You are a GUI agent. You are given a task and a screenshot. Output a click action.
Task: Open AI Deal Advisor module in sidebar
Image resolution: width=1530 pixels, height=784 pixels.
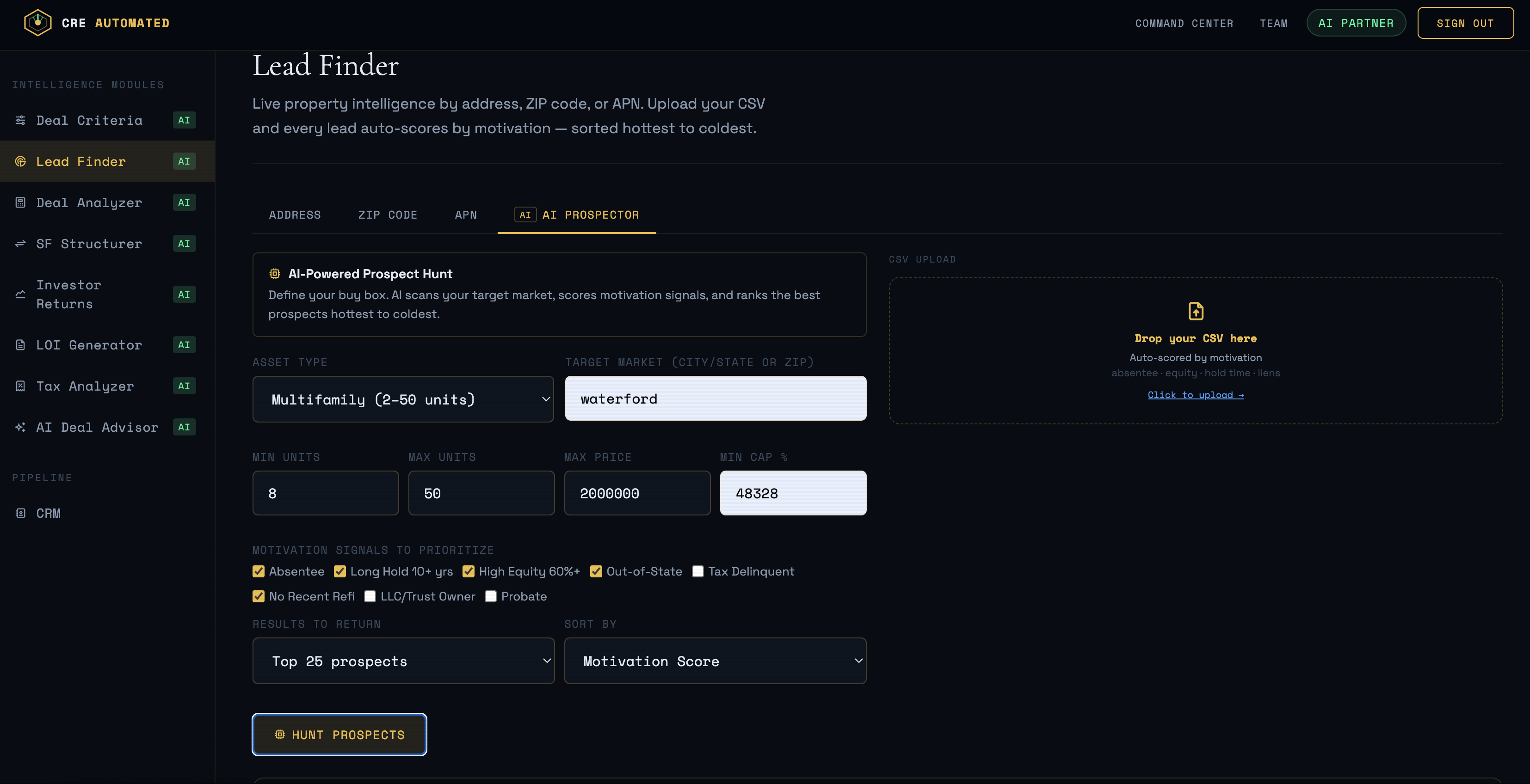107,427
